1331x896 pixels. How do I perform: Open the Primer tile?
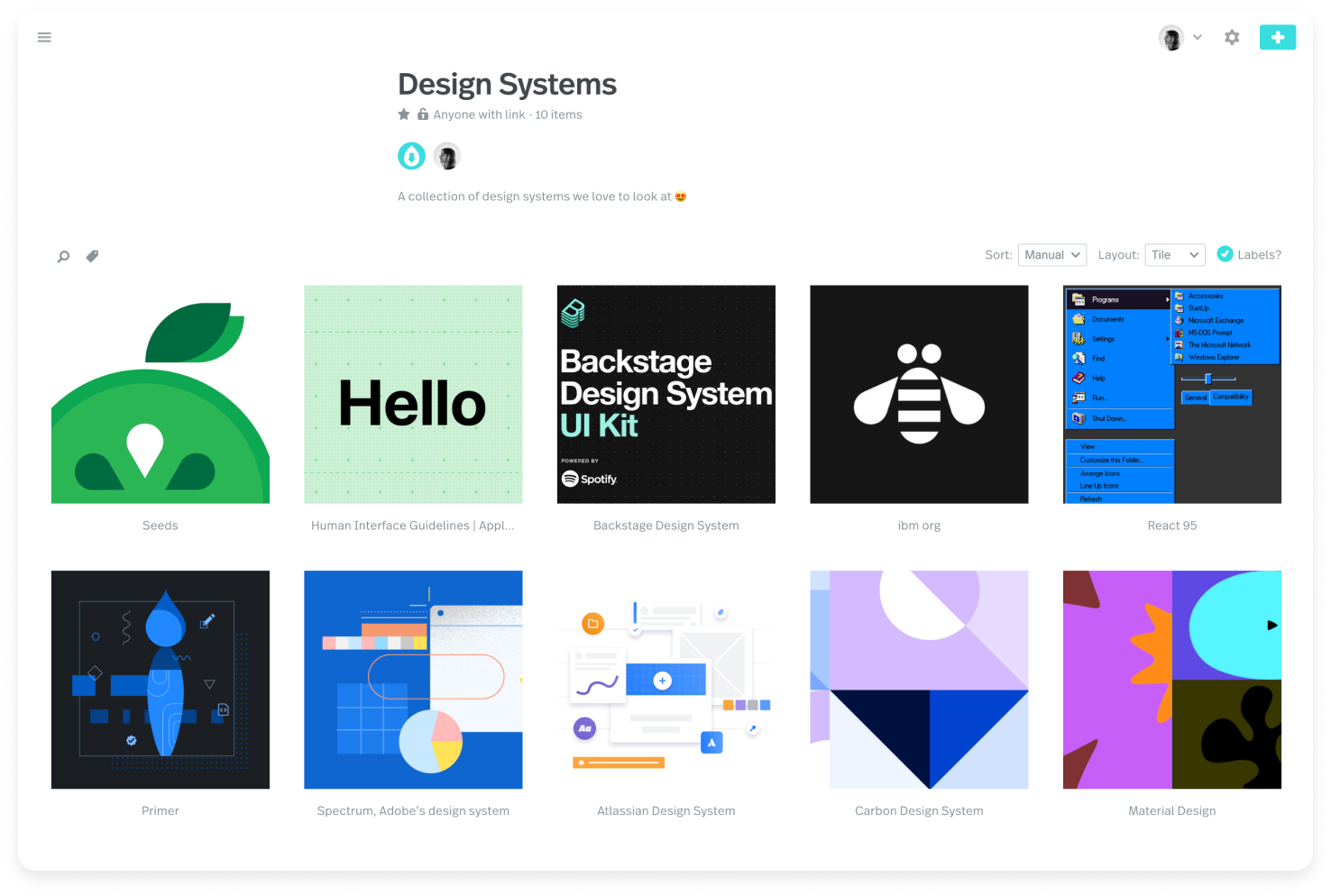click(161, 680)
